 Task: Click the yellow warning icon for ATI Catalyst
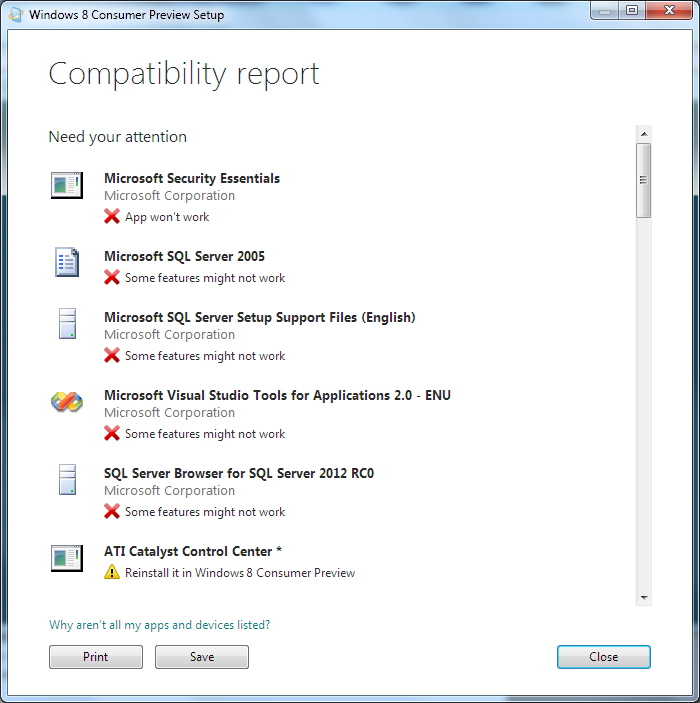tap(112, 572)
